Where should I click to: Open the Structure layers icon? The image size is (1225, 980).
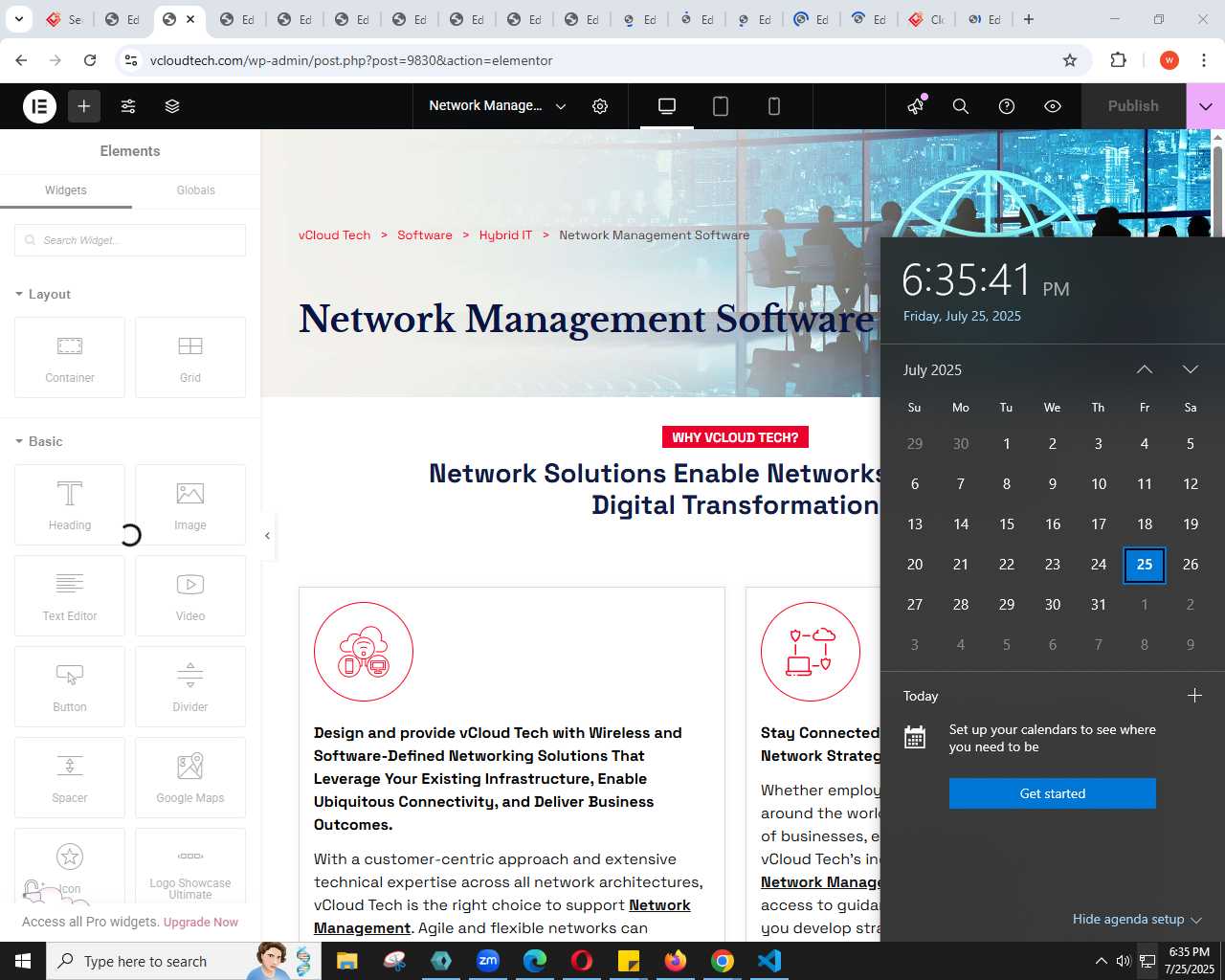coord(172,106)
